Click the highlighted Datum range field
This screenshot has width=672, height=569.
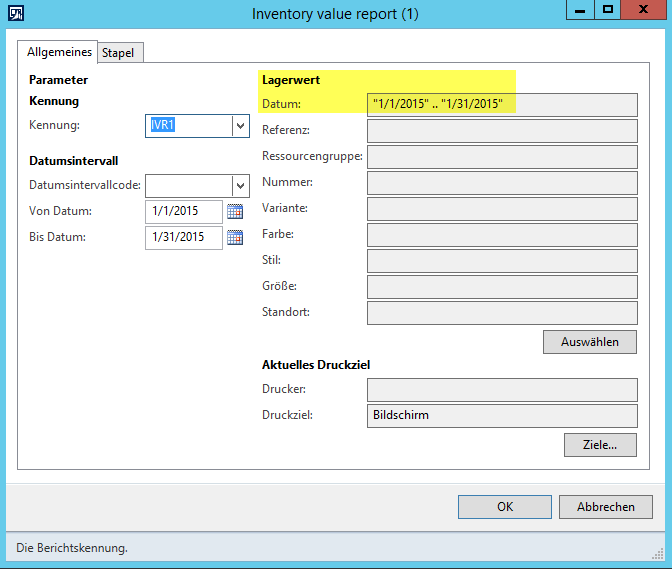coord(502,104)
